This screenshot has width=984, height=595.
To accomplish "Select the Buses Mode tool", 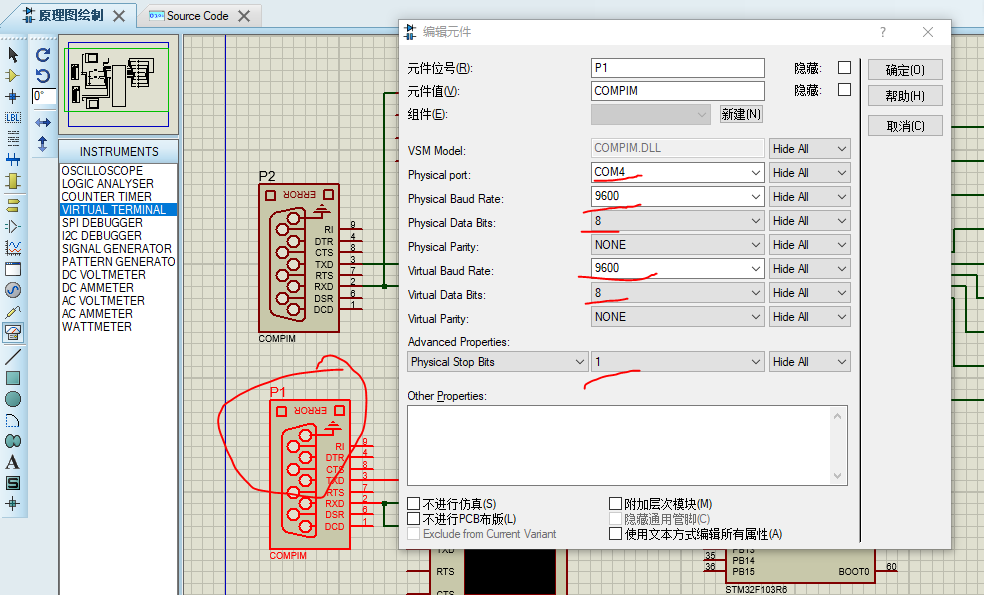I will pyautogui.click(x=13, y=159).
